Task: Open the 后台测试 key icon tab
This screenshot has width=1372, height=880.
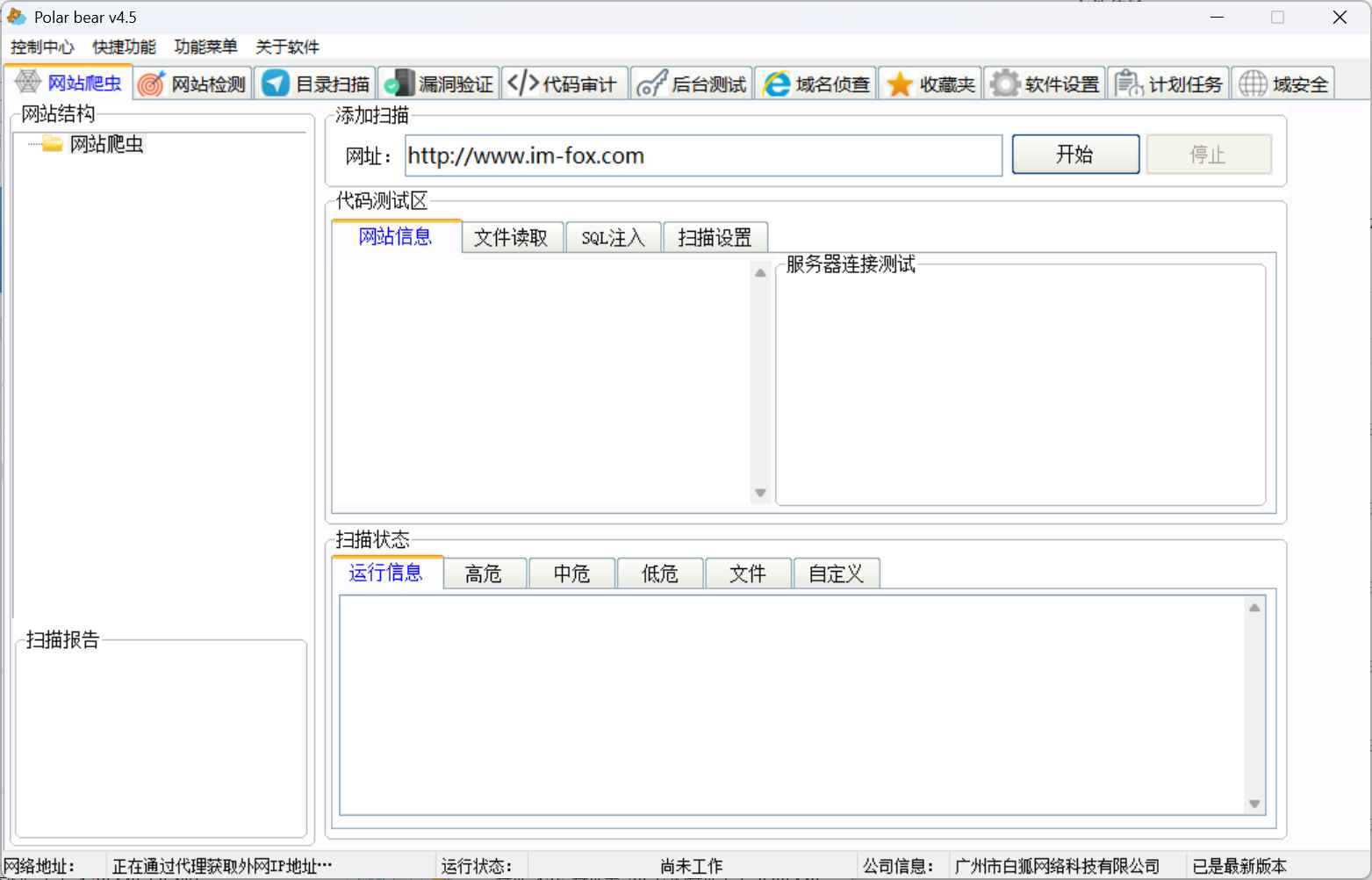Action: tap(692, 84)
